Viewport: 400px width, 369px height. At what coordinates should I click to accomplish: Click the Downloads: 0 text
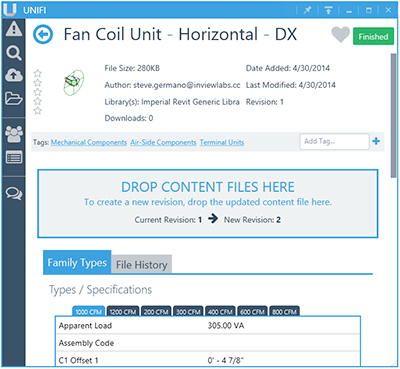pos(129,118)
